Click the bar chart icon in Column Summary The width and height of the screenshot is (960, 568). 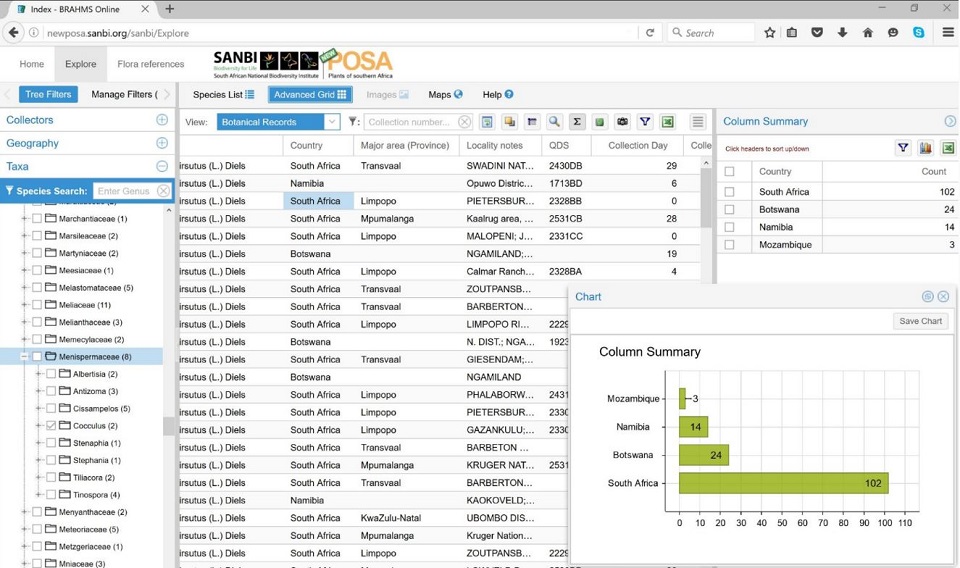click(926, 148)
